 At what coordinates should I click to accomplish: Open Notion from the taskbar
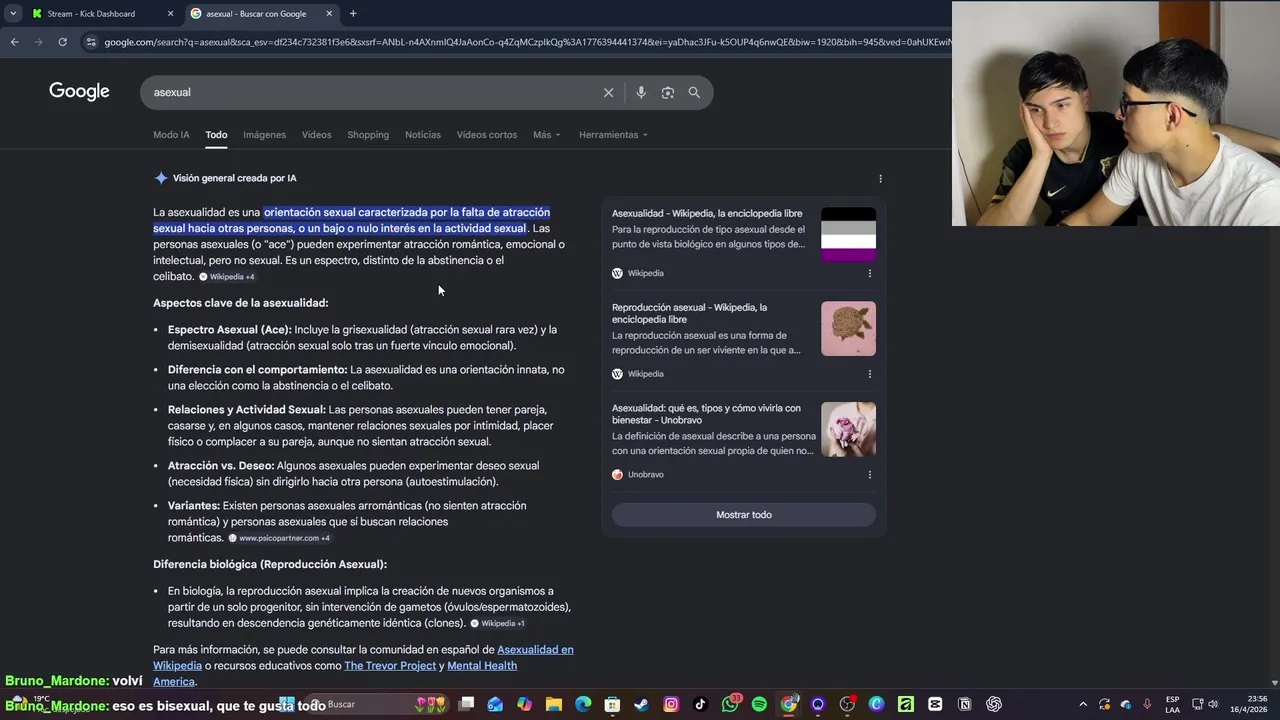(x=965, y=704)
